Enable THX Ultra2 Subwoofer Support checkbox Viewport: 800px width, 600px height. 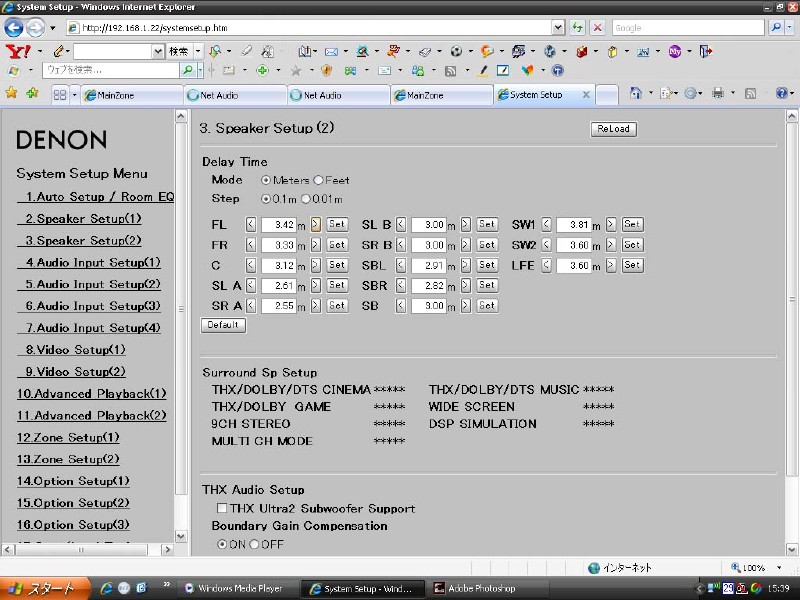click(x=222, y=509)
